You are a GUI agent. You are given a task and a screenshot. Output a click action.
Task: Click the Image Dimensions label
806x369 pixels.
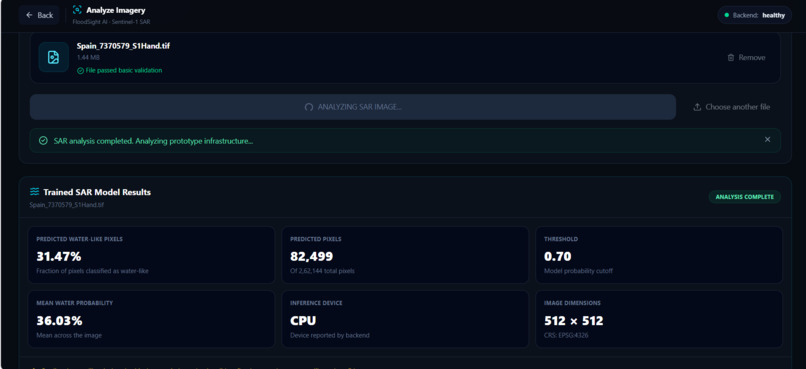[572, 303]
